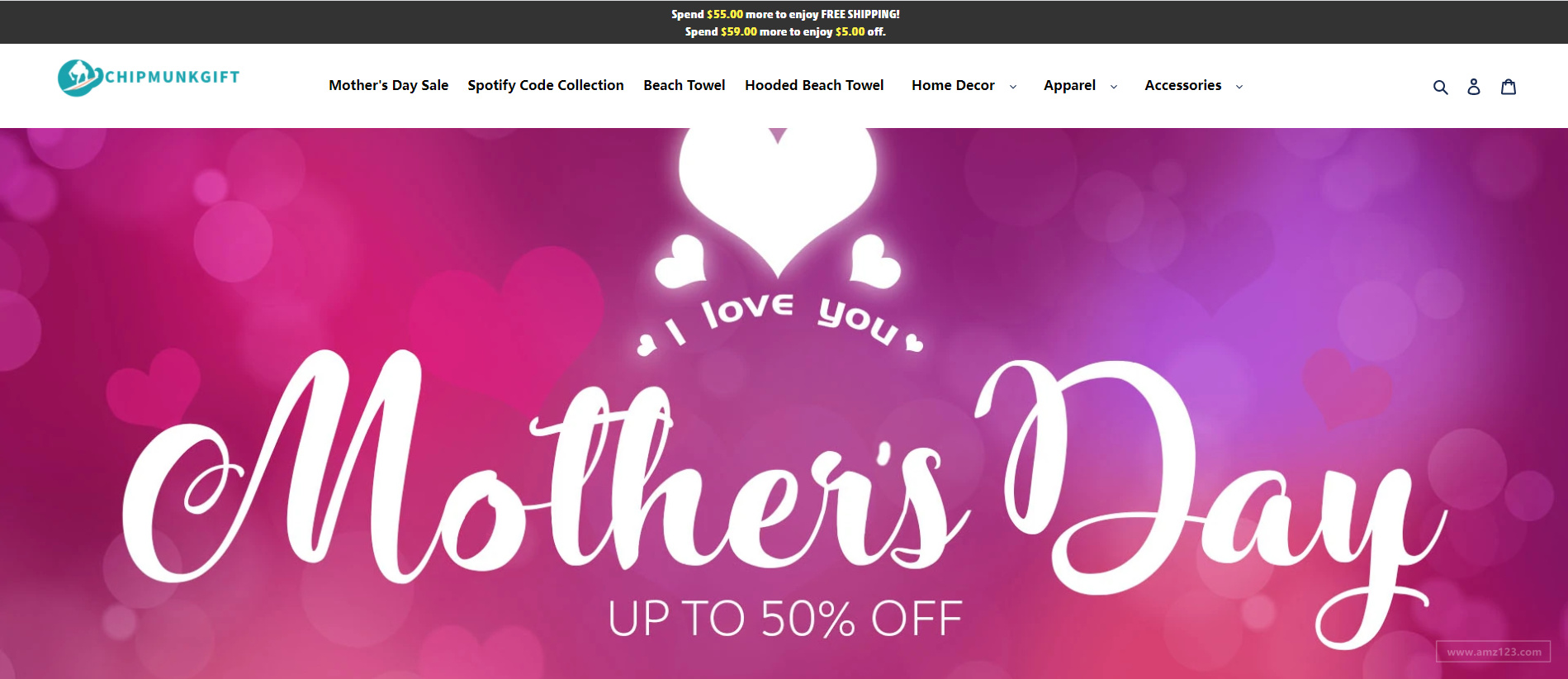Go to Spotify Code Collection
The image size is (1568, 679).
click(546, 85)
